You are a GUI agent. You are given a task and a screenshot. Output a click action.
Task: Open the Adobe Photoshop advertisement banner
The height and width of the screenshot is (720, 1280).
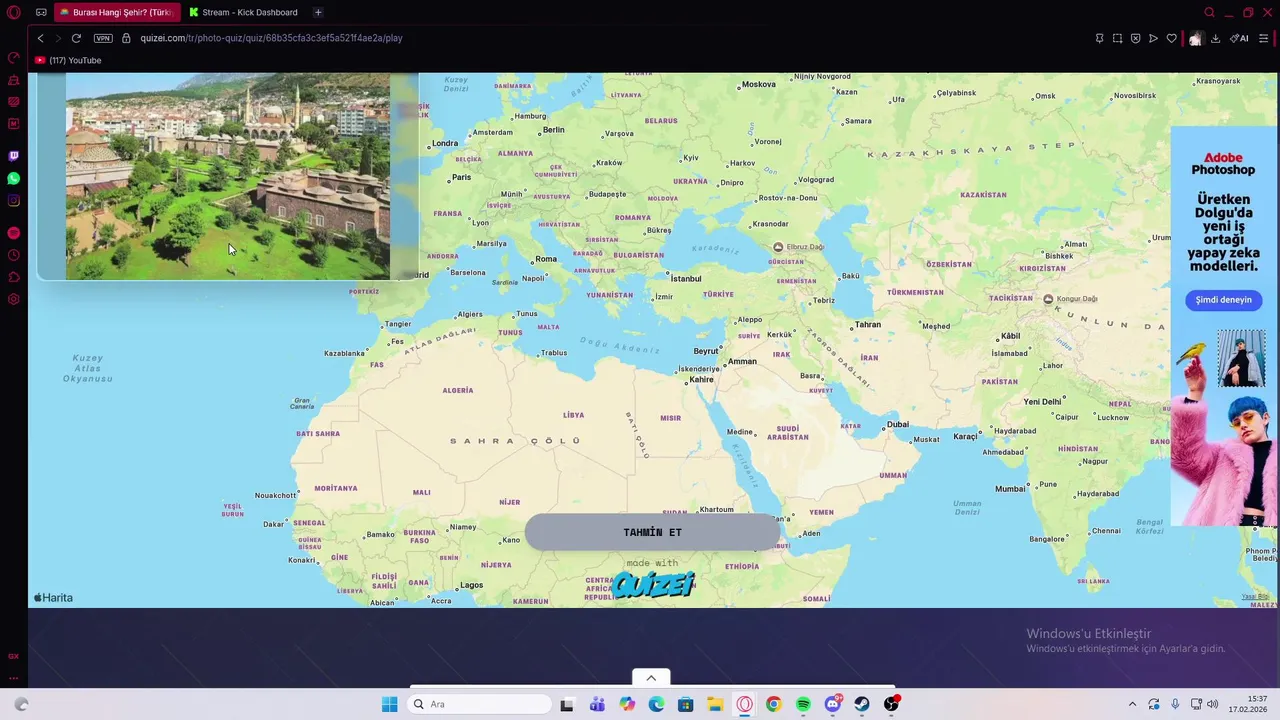click(1223, 326)
